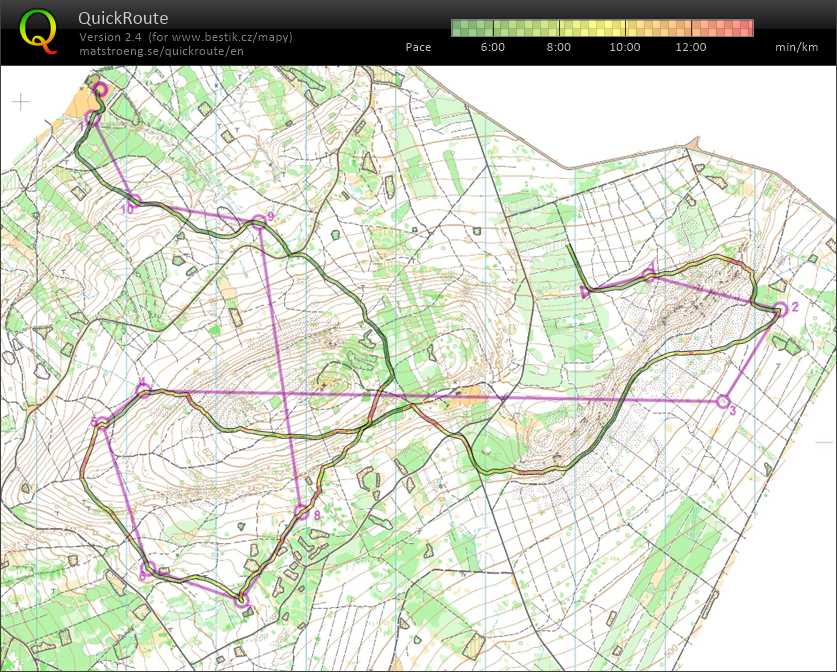Select control circle 6 on the map
The height and width of the screenshot is (672, 837).
point(147,567)
